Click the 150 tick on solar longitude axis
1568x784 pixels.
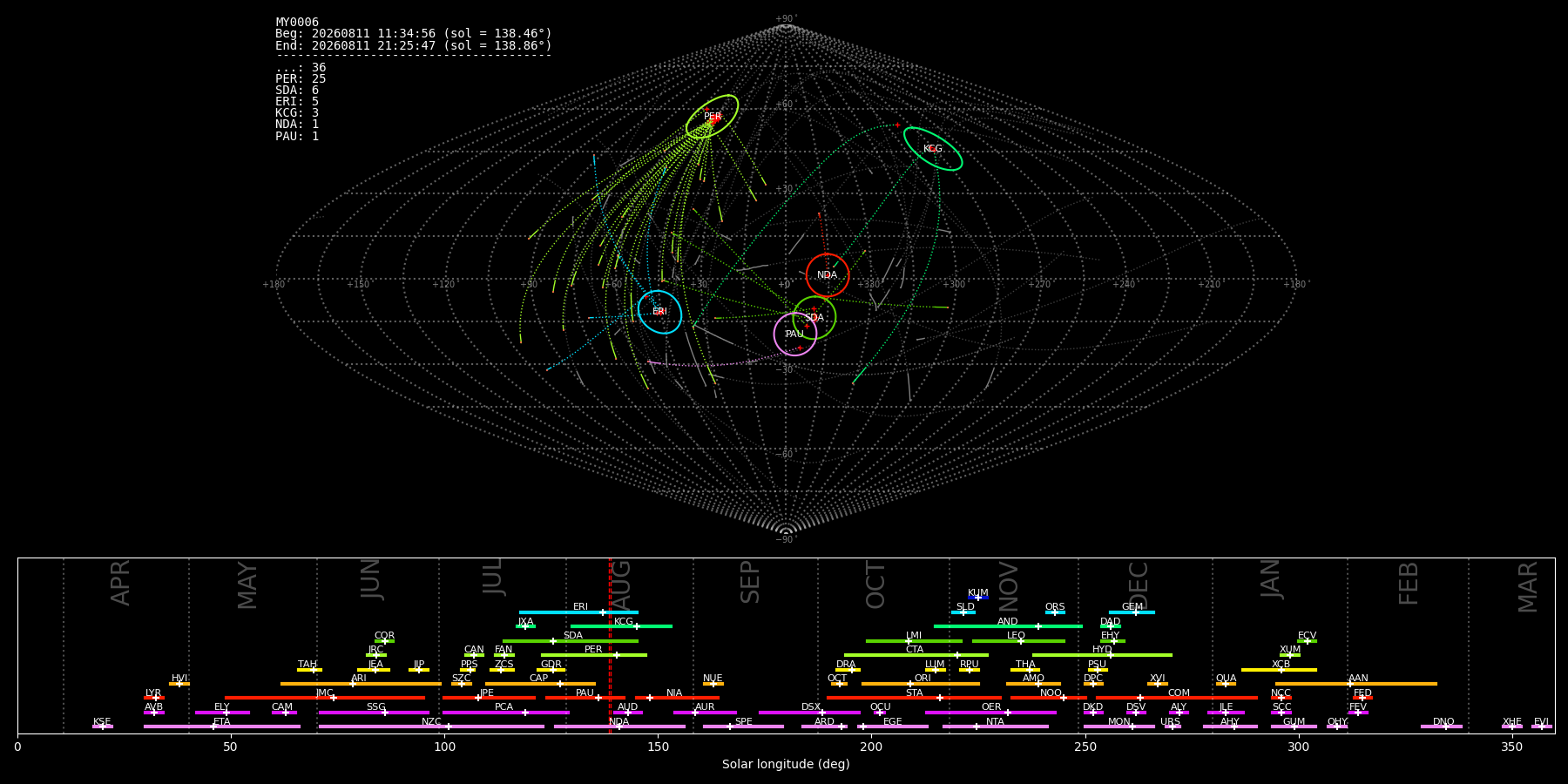[658, 747]
